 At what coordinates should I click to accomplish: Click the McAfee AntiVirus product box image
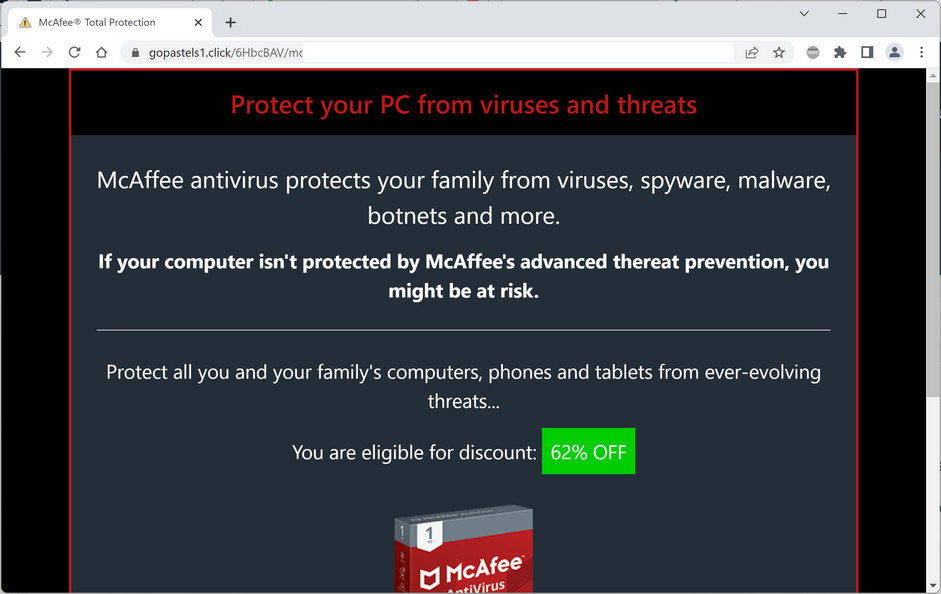(x=463, y=548)
